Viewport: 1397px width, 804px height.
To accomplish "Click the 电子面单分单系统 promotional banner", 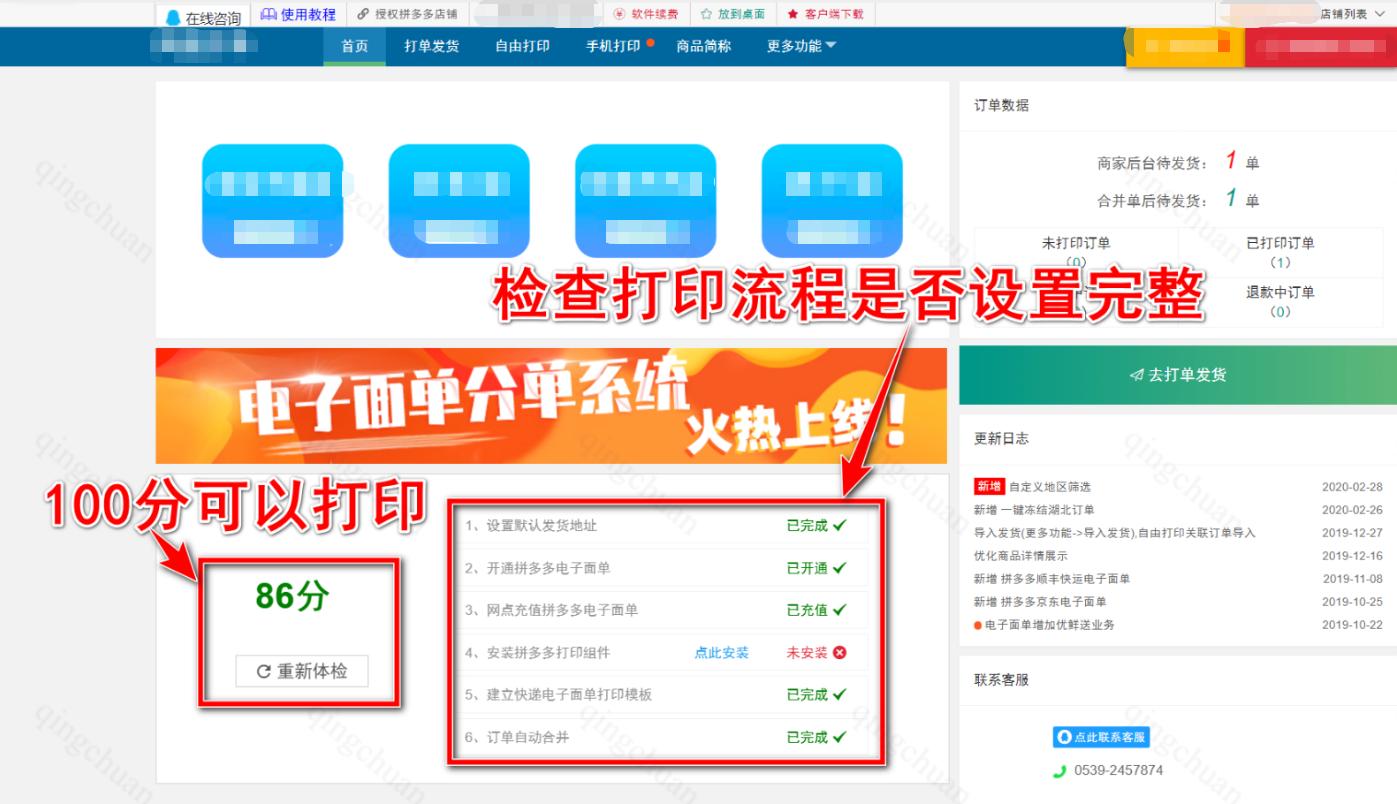I will (550, 404).
